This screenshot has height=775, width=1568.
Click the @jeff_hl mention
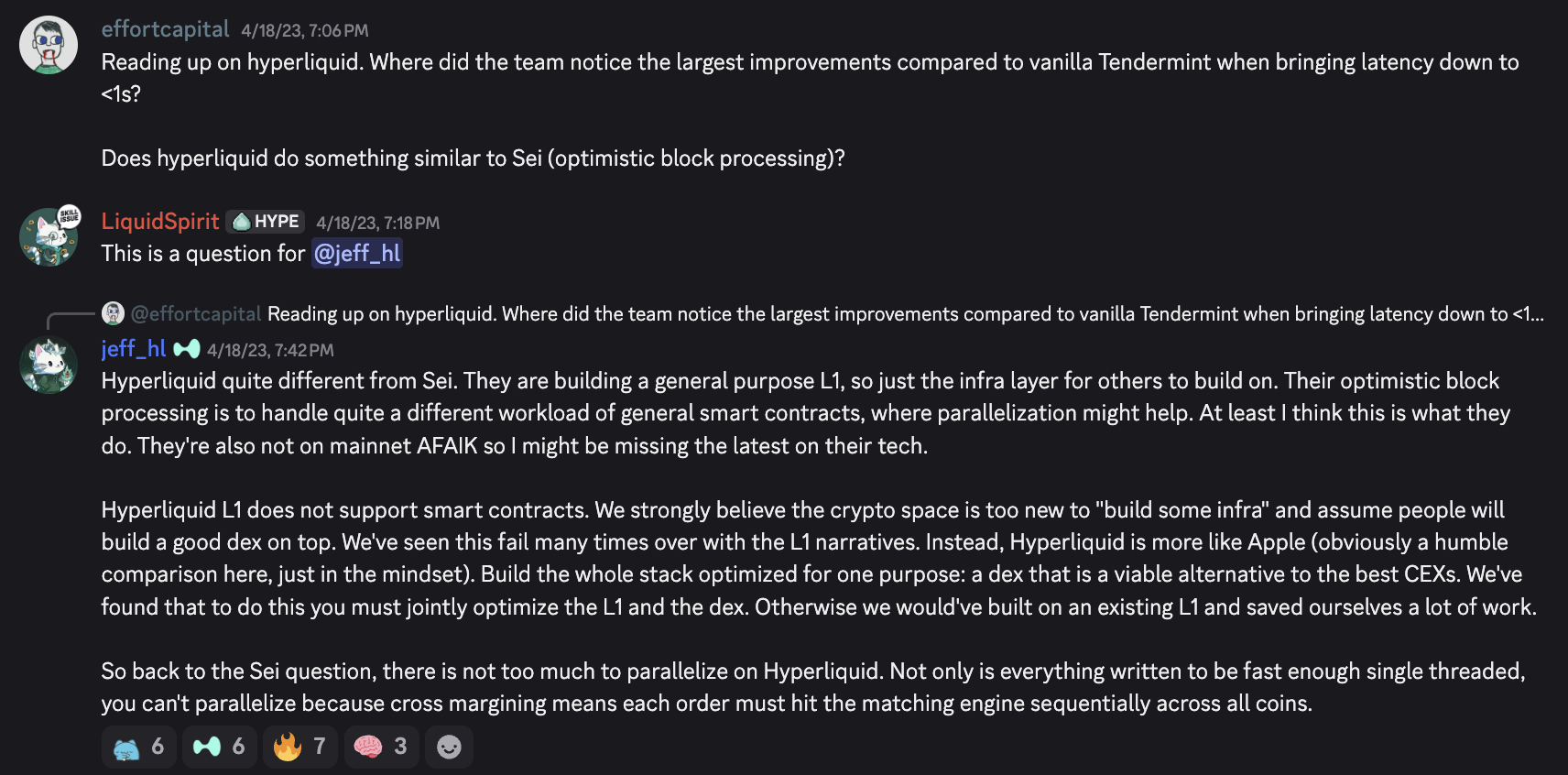tap(357, 254)
